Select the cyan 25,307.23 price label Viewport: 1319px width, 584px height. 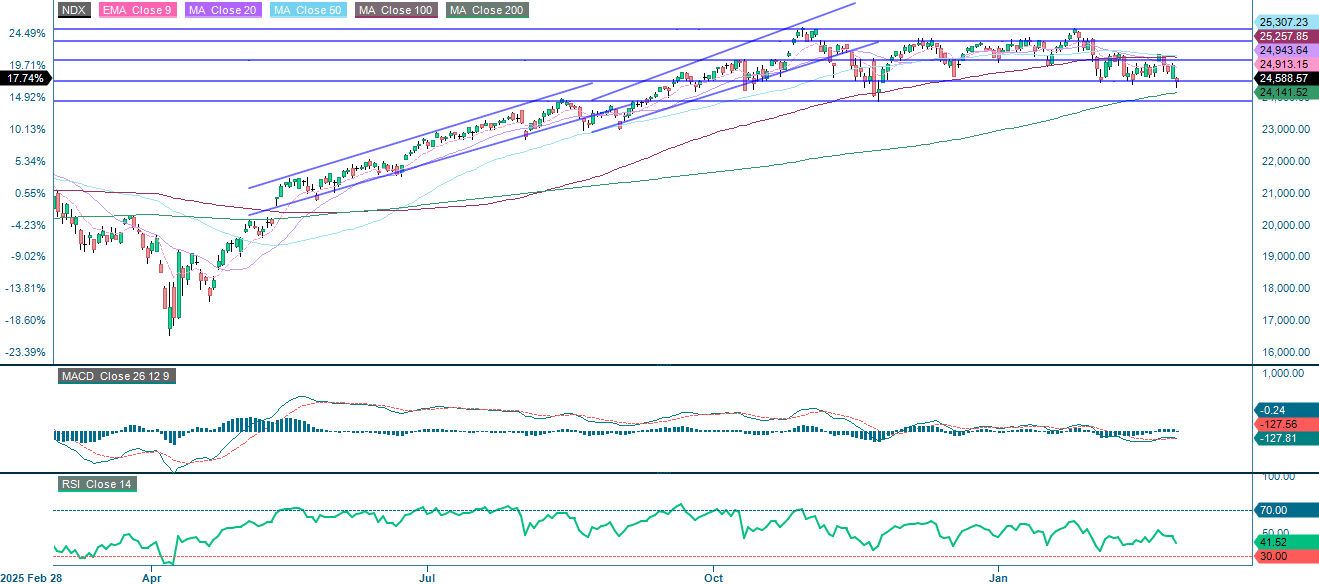pos(1284,20)
